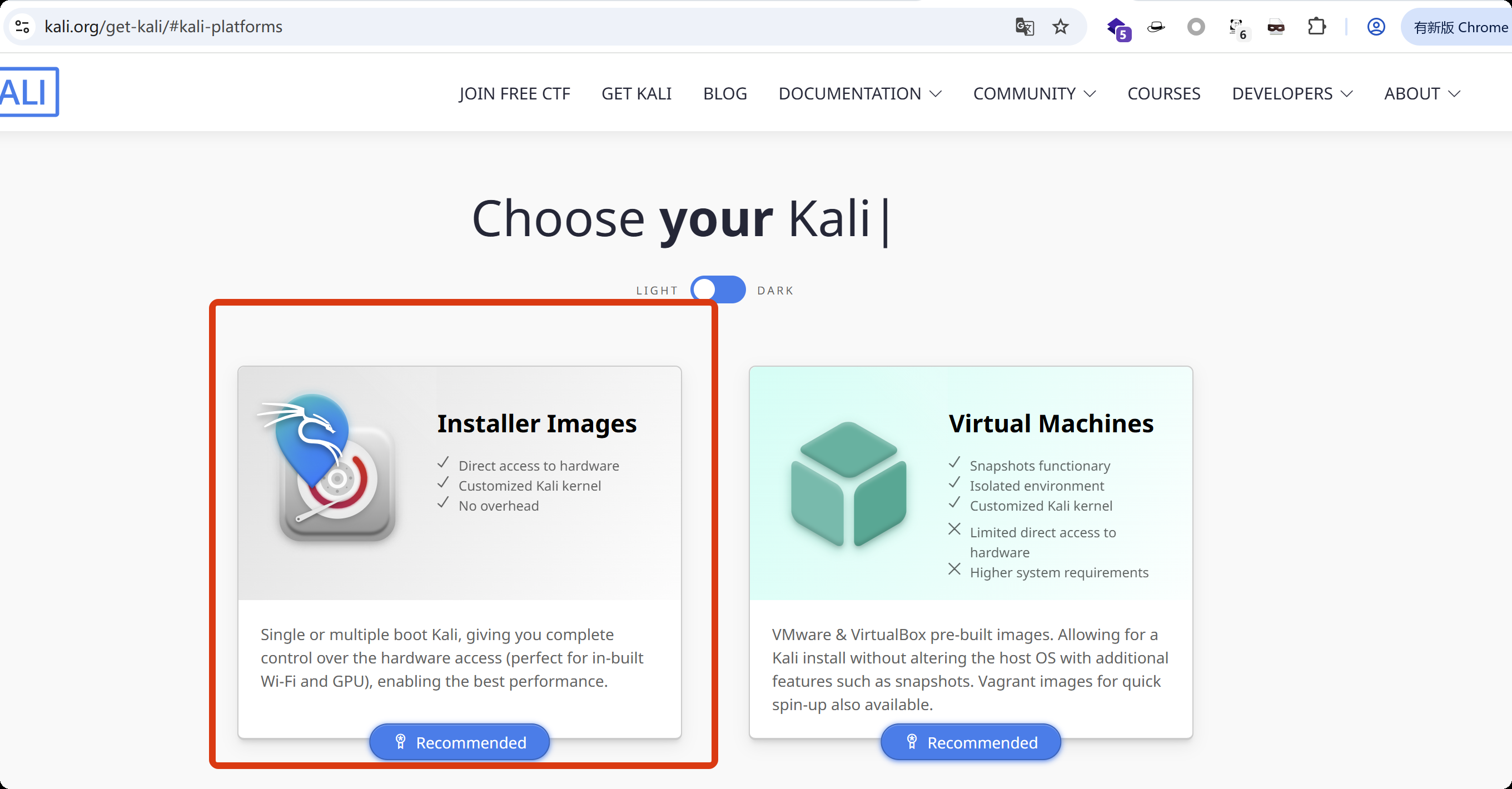Click the 'Direct access to hardware' text

point(538,466)
